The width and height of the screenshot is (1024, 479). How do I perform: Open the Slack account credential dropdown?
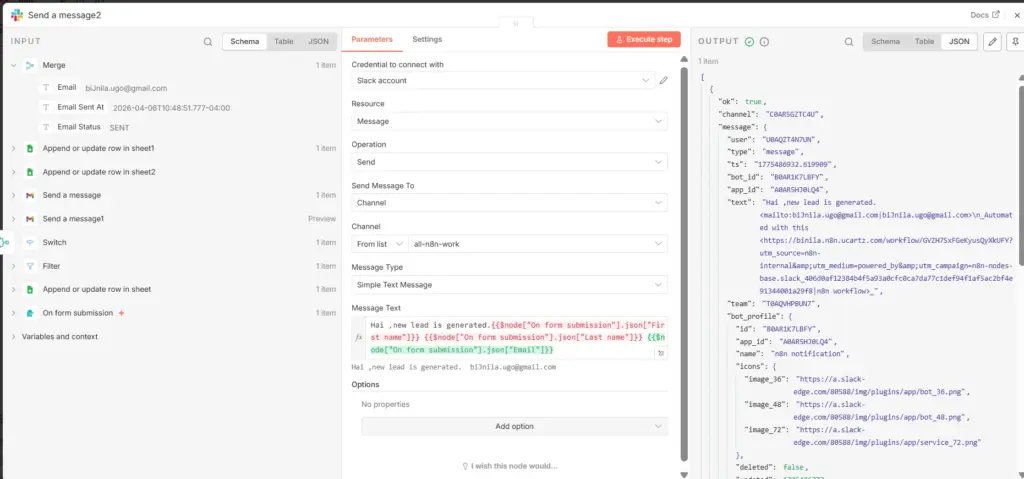(502, 80)
